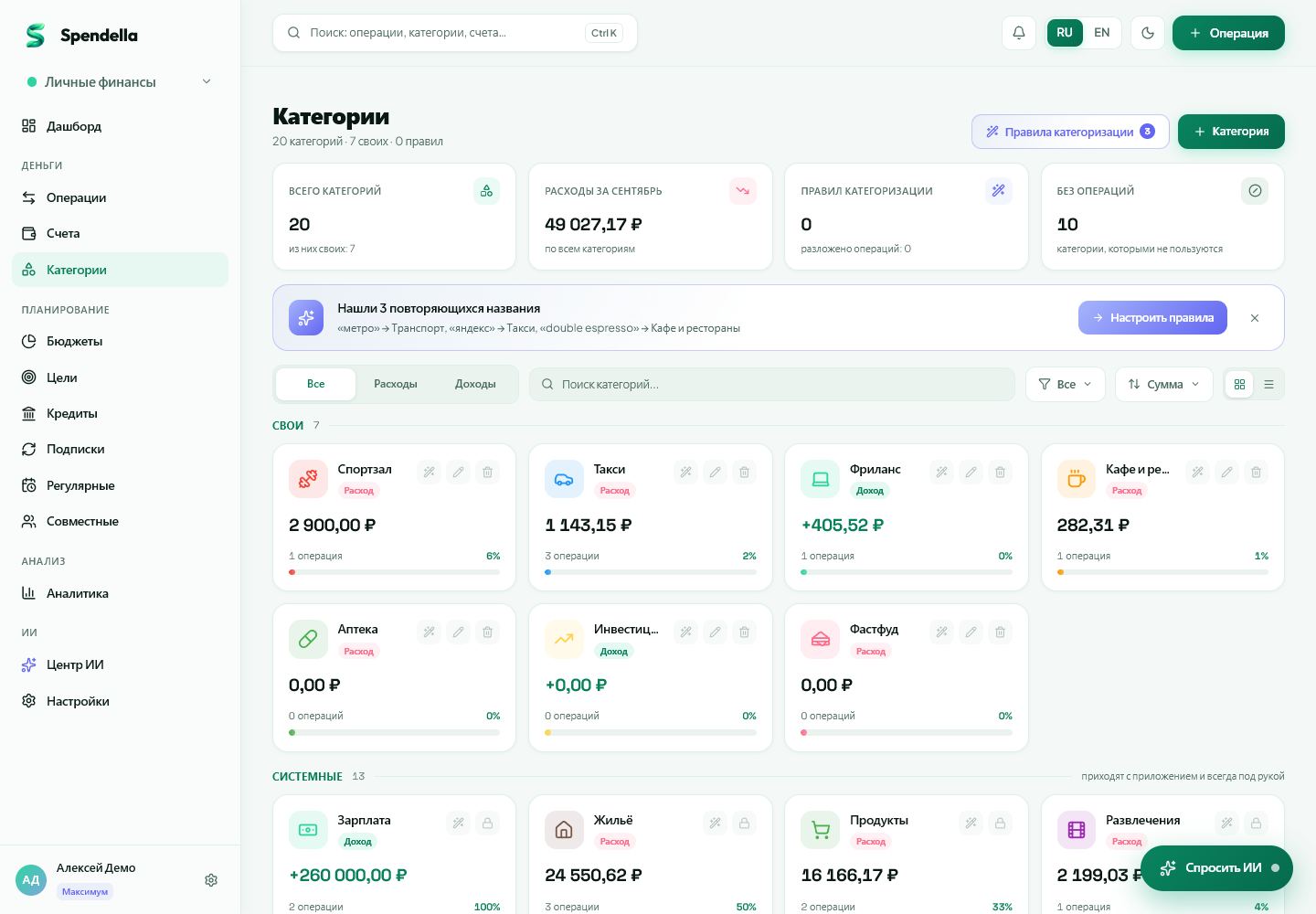Delete the Спортзал category via trash icon
Viewport: 1316px width, 914px height.
coord(487,473)
